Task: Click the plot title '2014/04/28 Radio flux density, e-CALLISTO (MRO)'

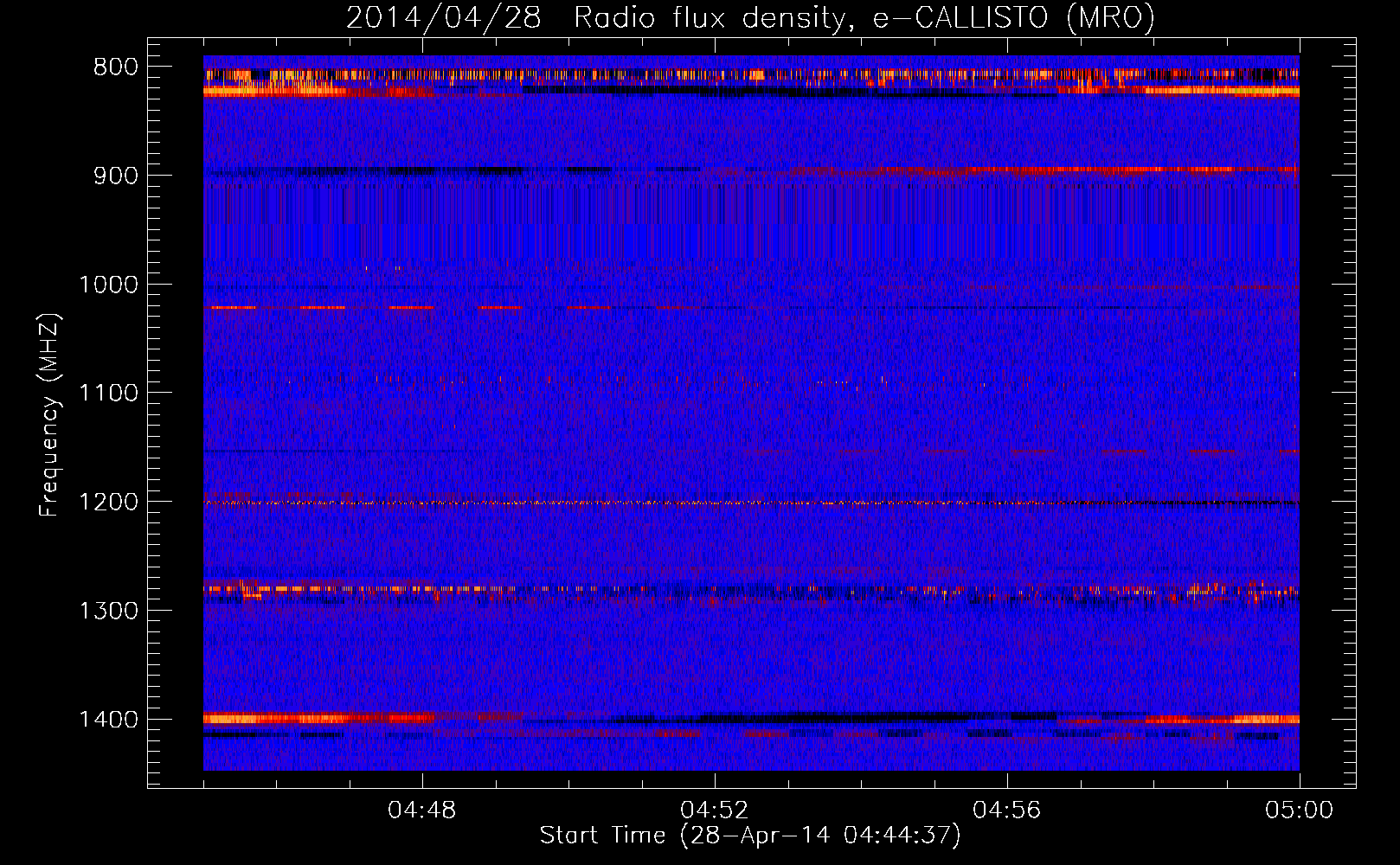Action: point(750,17)
